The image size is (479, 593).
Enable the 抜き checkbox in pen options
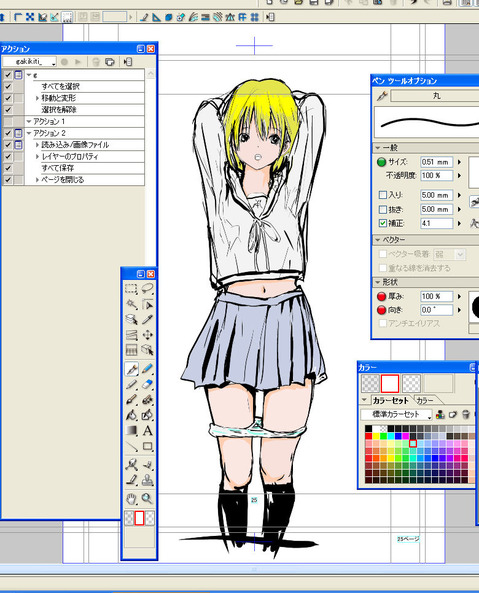tap(383, 209)
